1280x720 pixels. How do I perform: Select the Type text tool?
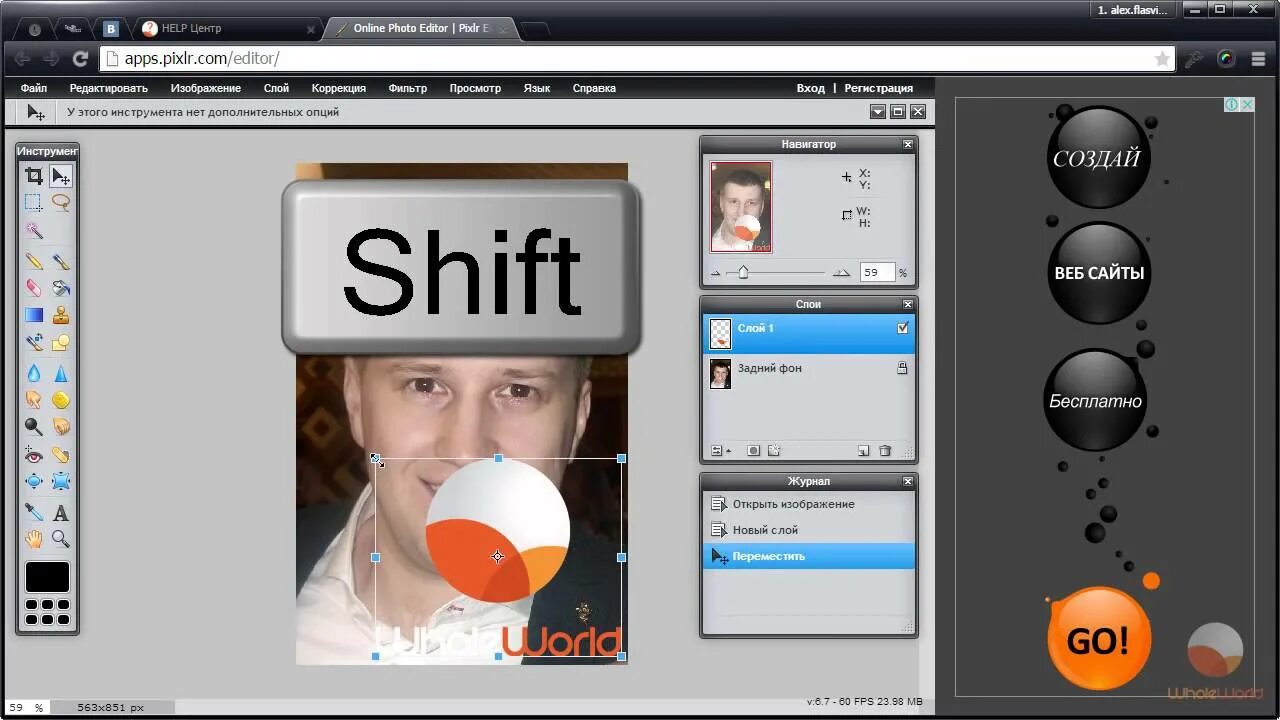(61, 512)
